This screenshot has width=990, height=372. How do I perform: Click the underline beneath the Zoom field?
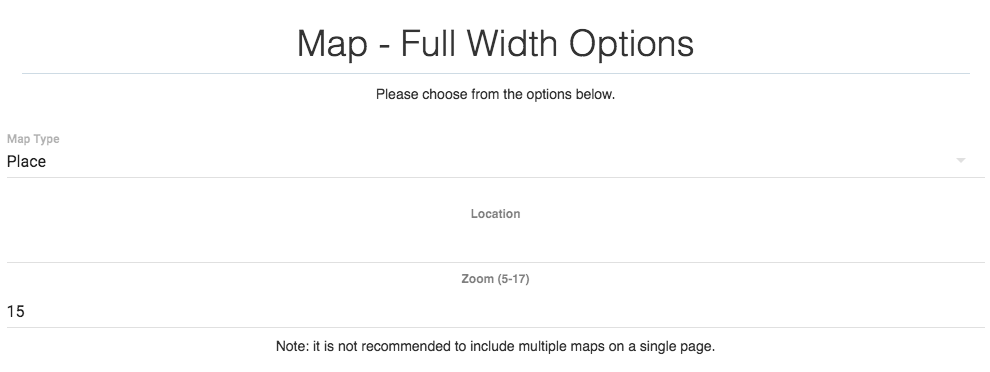coord(495,327)
